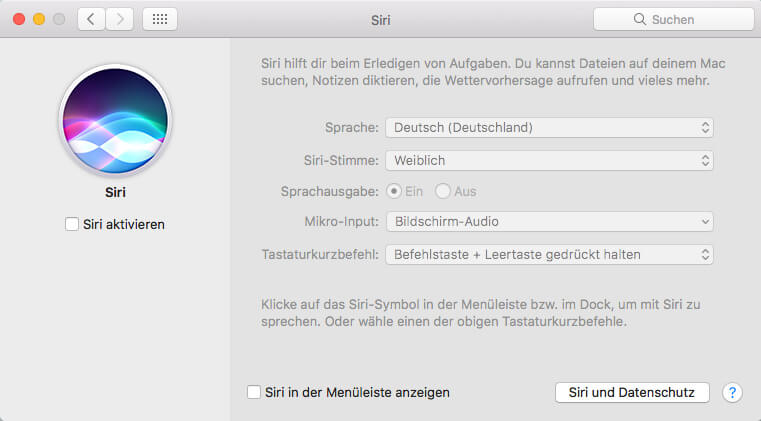Click the "Siri" label under the icon

click(x=115, y=192)
